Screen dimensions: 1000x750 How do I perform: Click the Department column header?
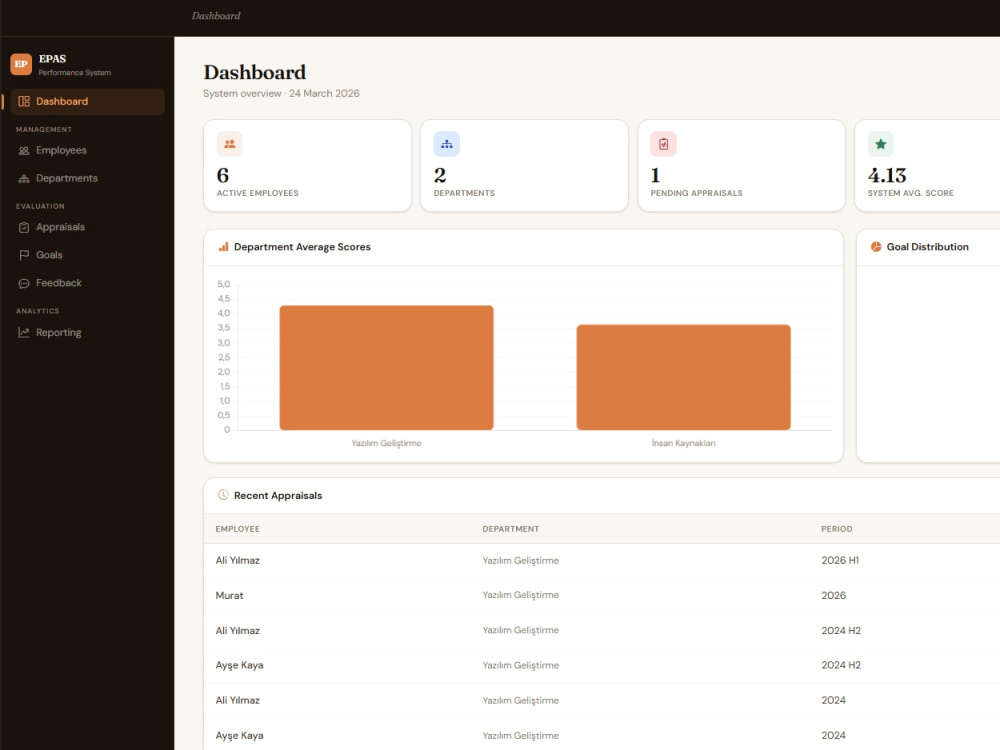point(511,529)
